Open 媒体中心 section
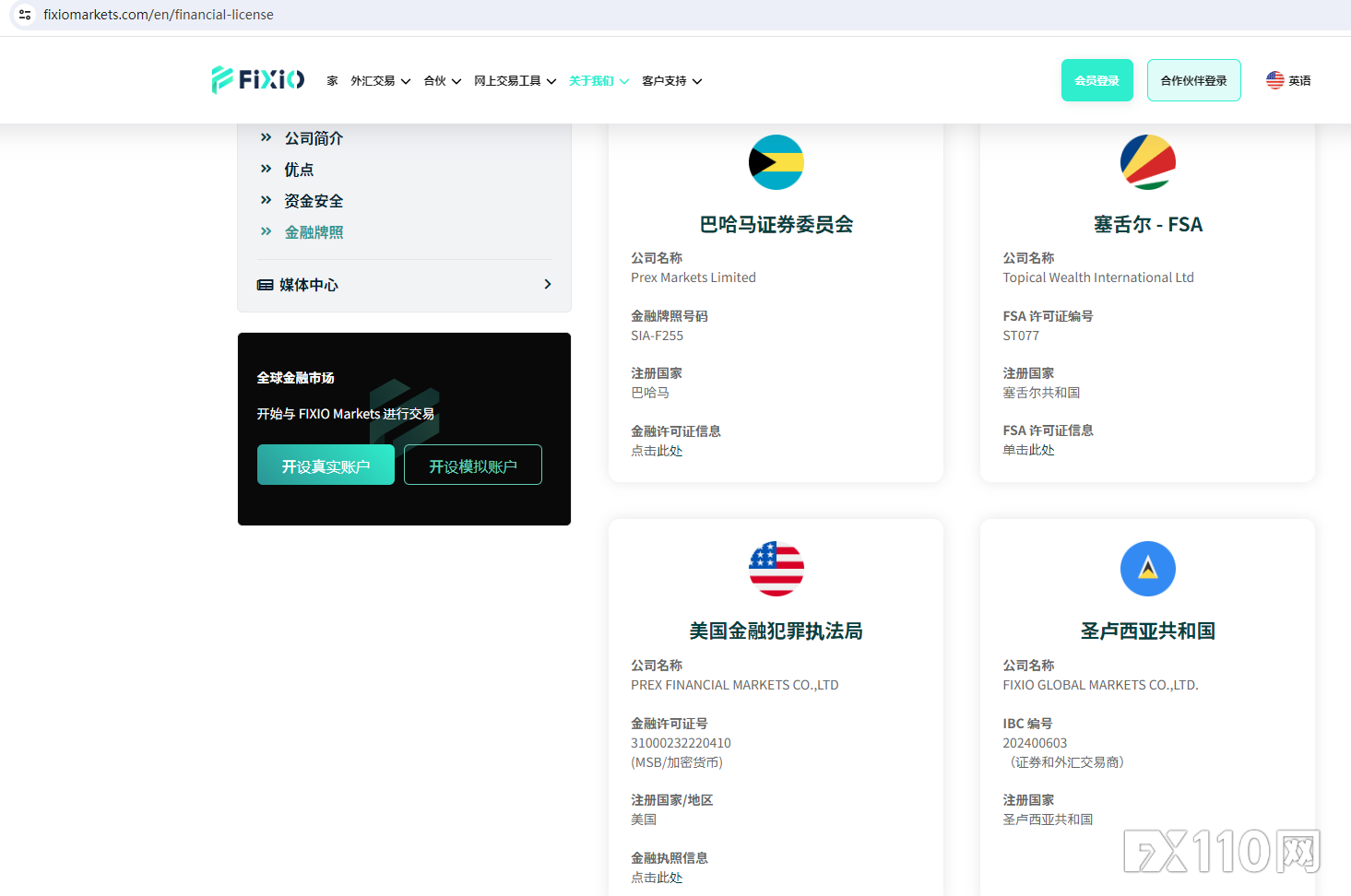 coord(404,285)
